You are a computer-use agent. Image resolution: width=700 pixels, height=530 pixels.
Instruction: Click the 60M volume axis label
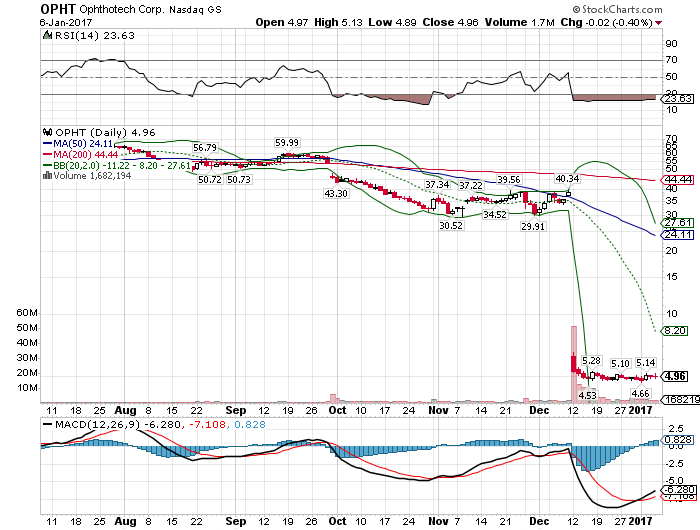tap(27, 313)
